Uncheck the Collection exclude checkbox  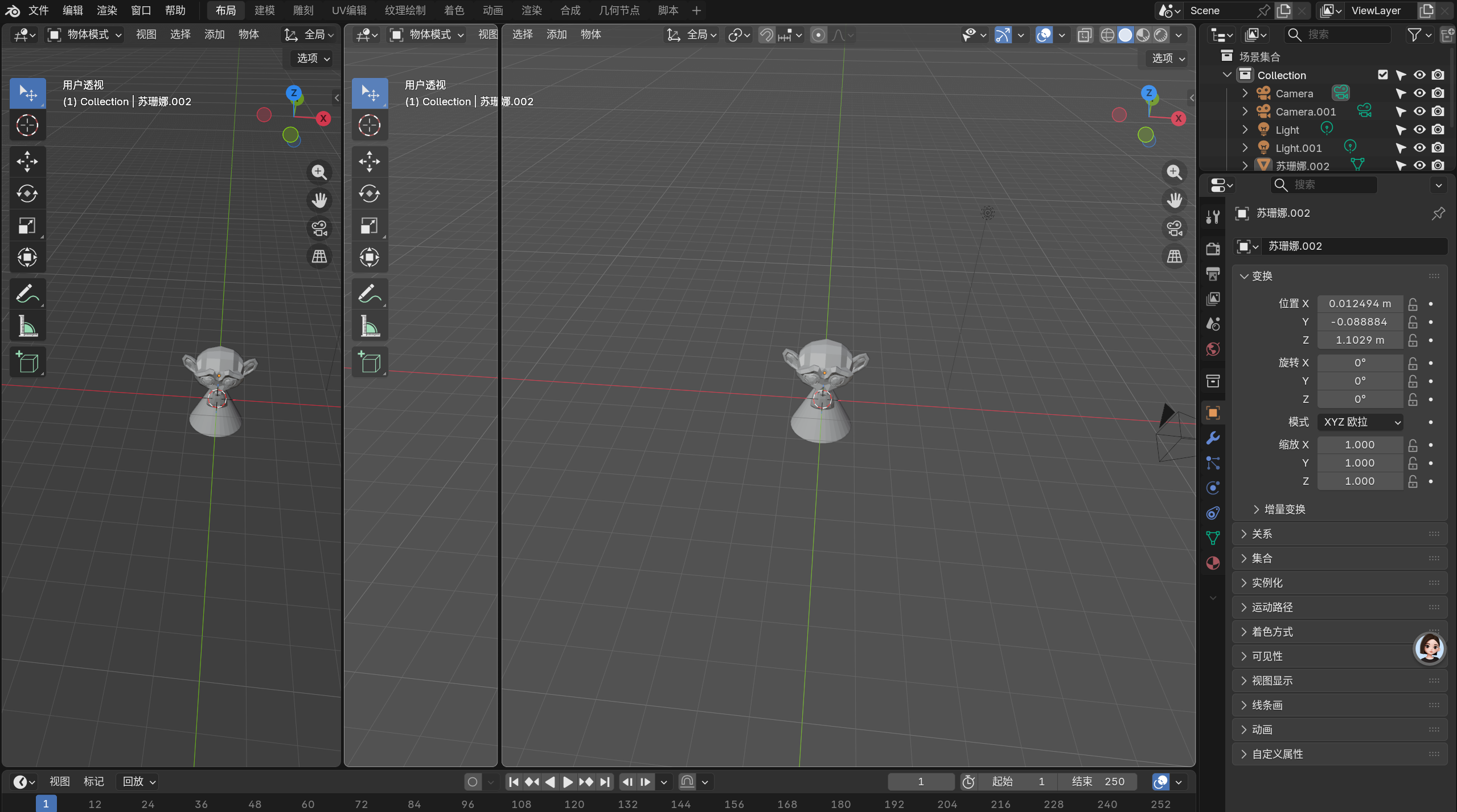(x=1382, y=75)
